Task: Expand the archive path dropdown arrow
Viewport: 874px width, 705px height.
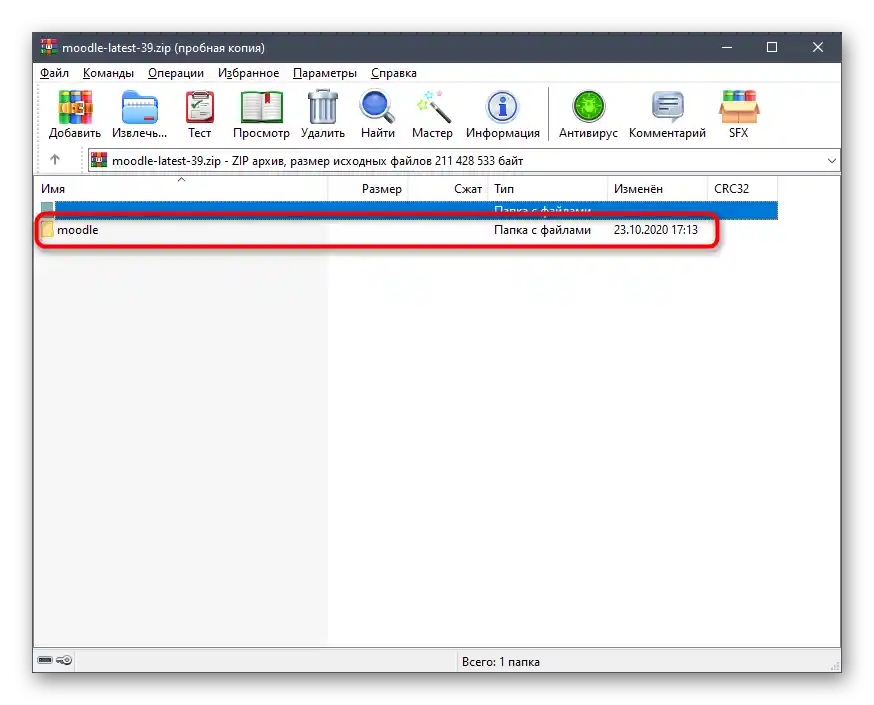Action: point(831,161)
